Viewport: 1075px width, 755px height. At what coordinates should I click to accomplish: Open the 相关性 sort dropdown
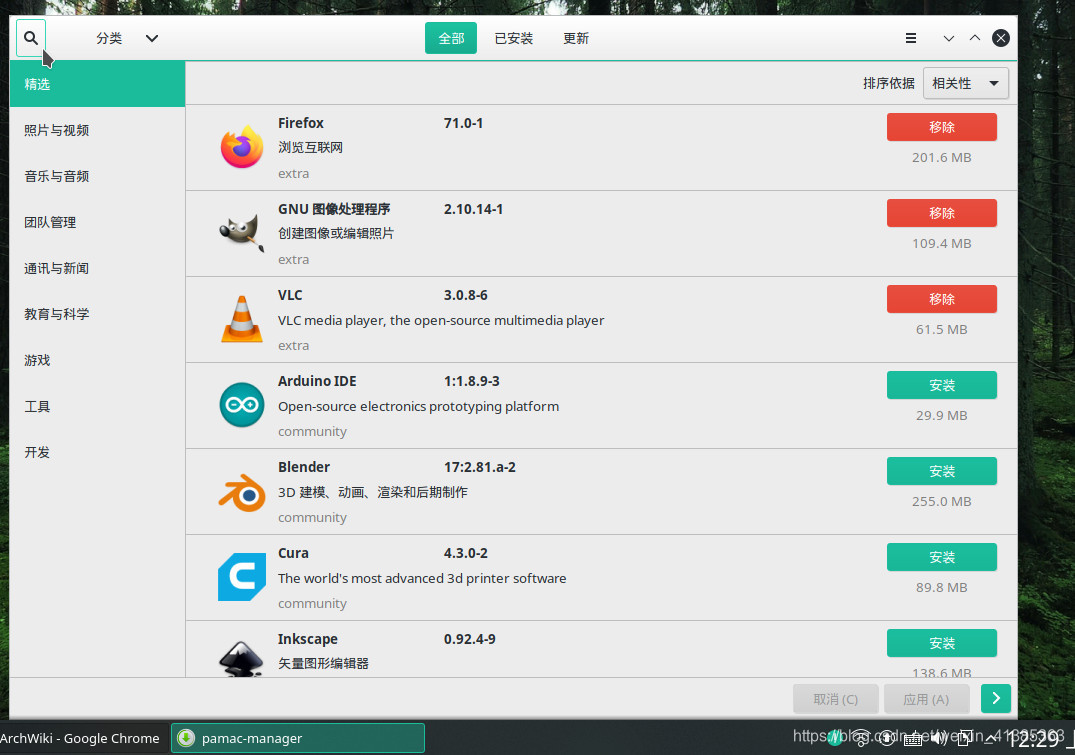[965, 83]
